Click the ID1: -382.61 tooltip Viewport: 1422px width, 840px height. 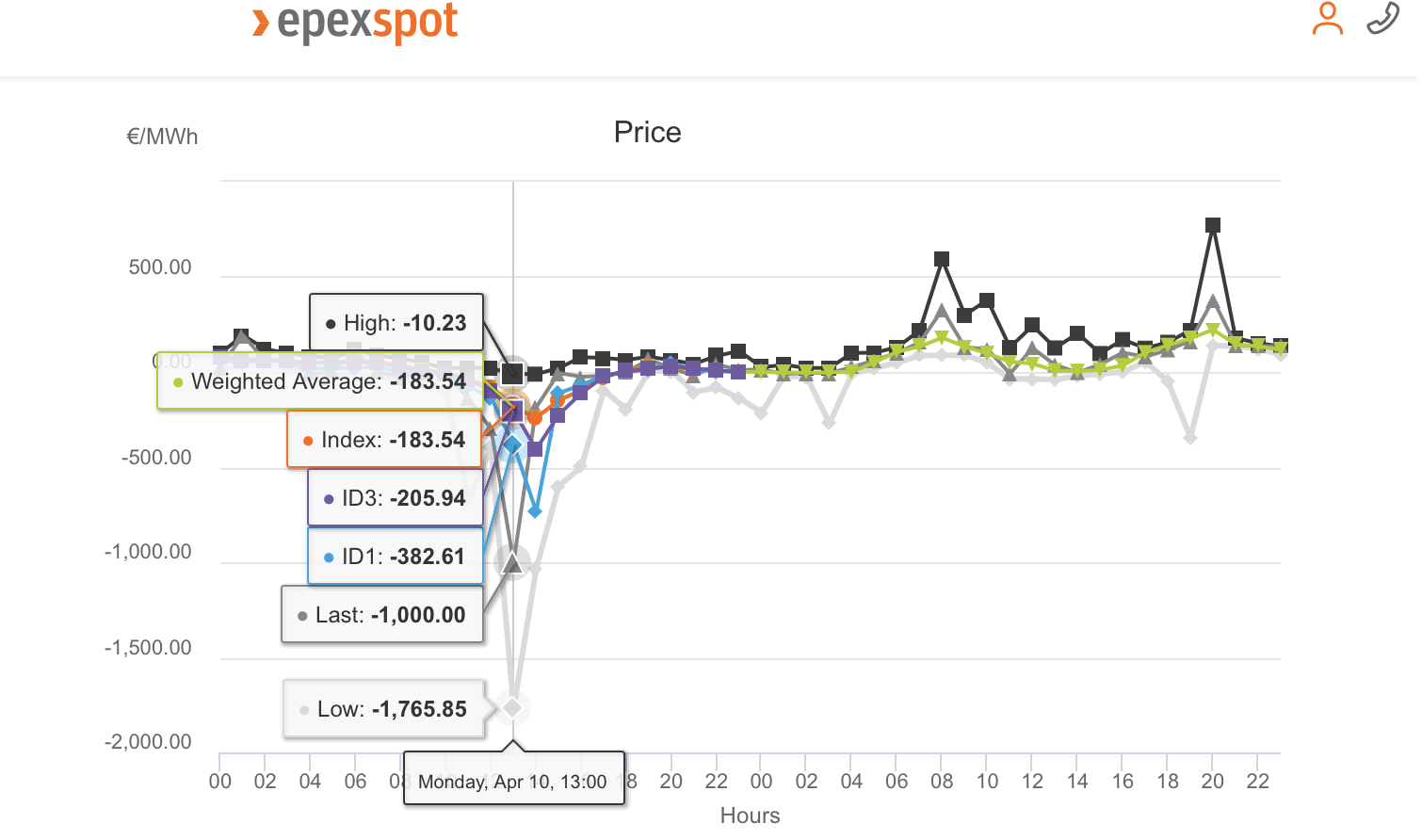396,557
